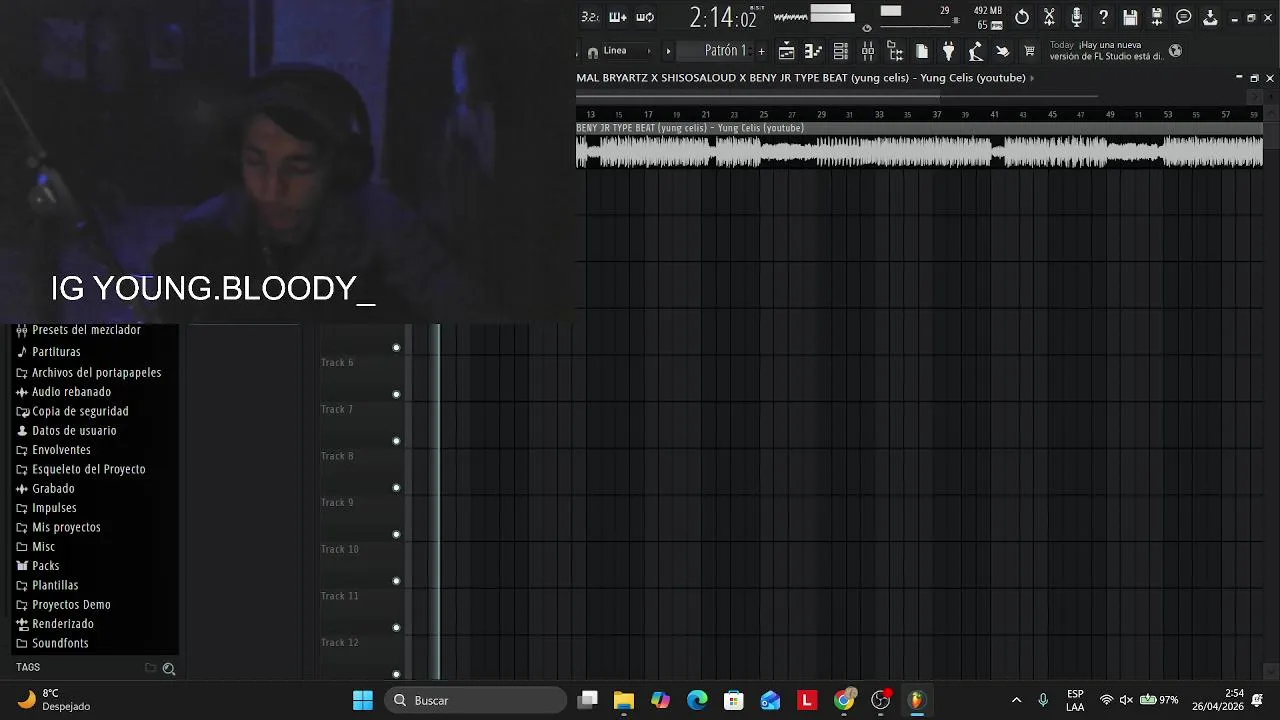Open the help question mark icon
Image resolution: width=1280 pixels, height=720 pixels.
coord(1103,17)
